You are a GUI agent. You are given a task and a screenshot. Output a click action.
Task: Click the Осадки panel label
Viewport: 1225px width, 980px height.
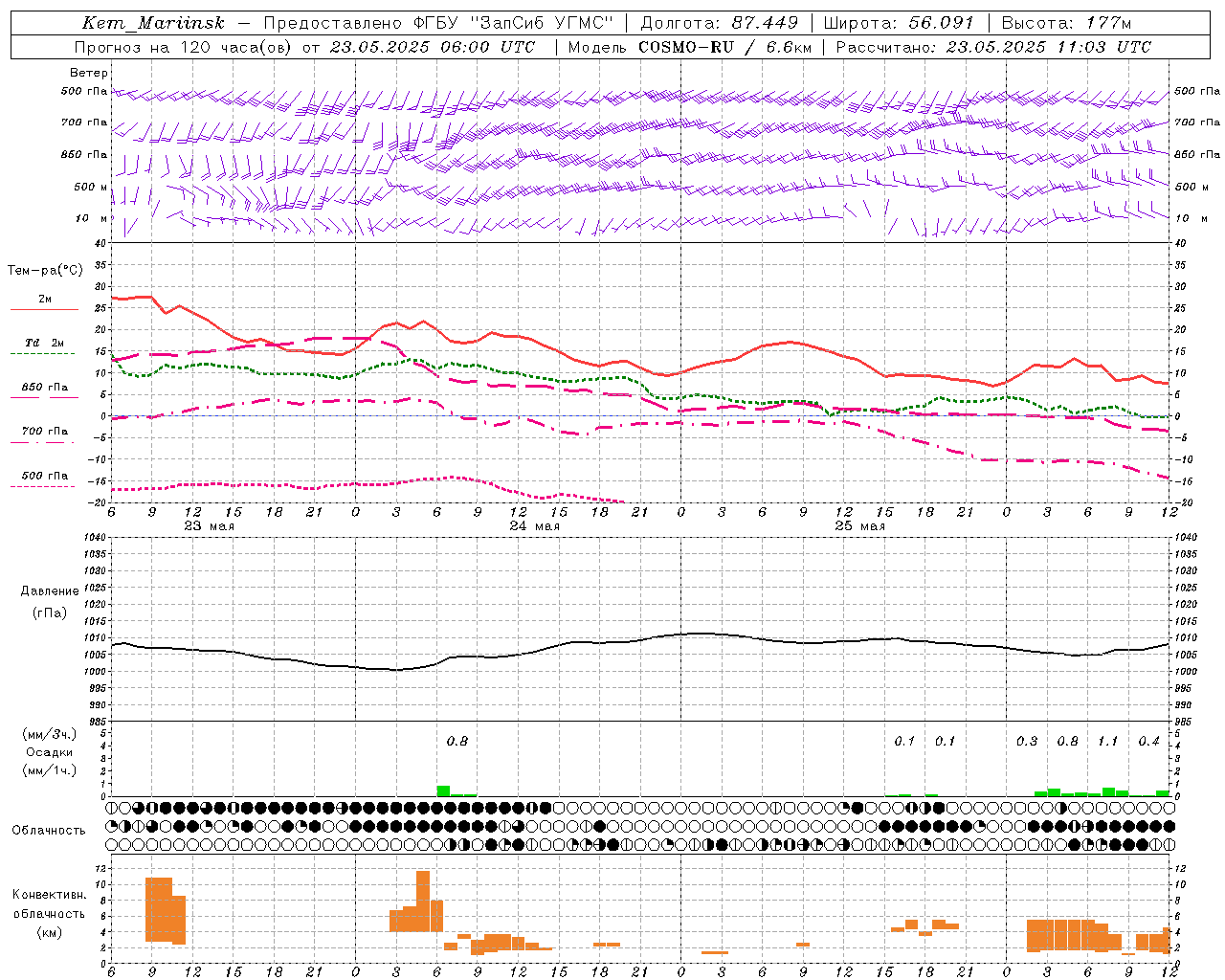click(50, 752)
